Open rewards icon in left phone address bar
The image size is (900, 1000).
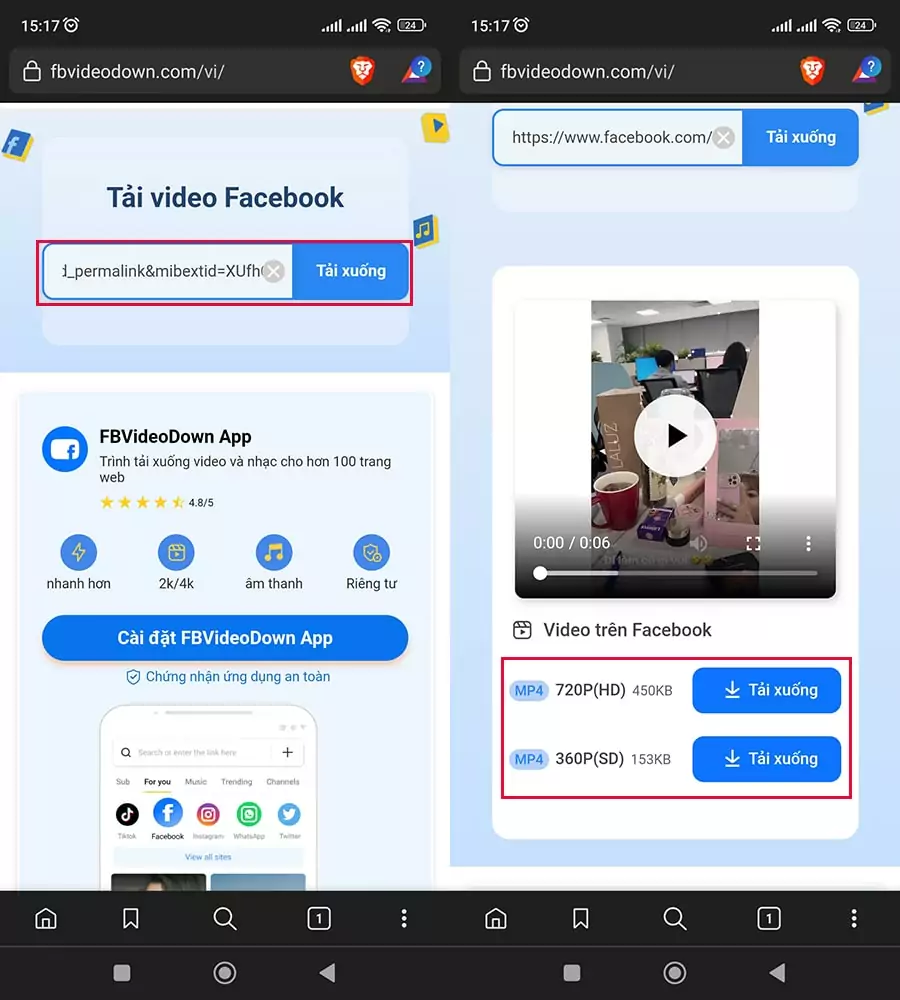pos(417,70)
